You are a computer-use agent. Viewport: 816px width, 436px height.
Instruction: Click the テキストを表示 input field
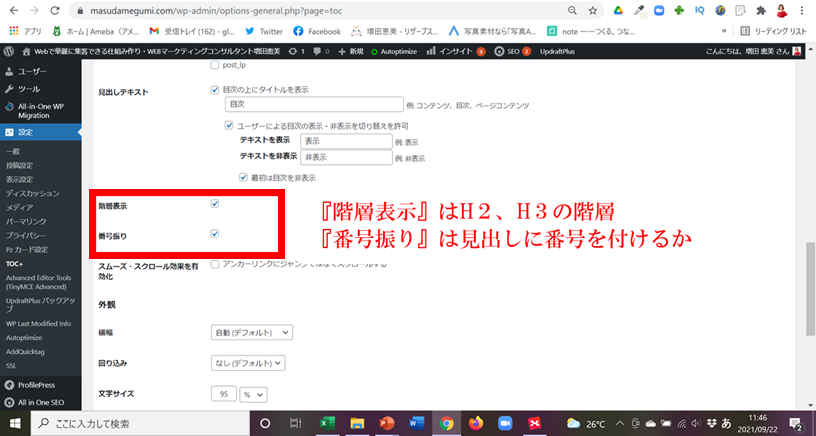point(346,141)
